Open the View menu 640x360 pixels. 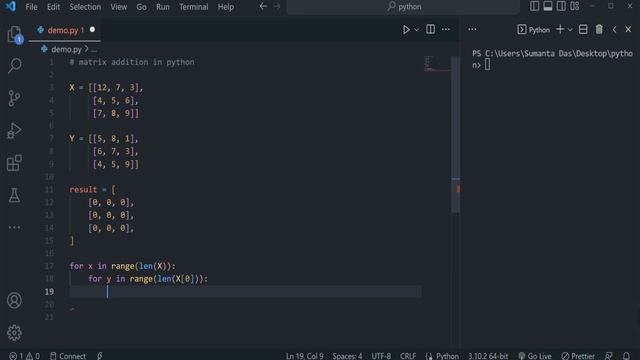coord(118,7)
